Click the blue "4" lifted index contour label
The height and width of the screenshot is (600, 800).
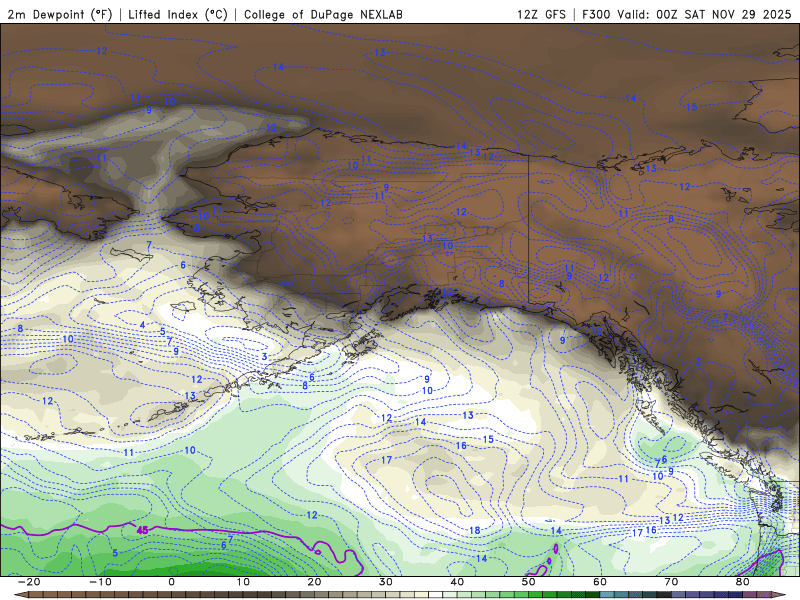143,325
